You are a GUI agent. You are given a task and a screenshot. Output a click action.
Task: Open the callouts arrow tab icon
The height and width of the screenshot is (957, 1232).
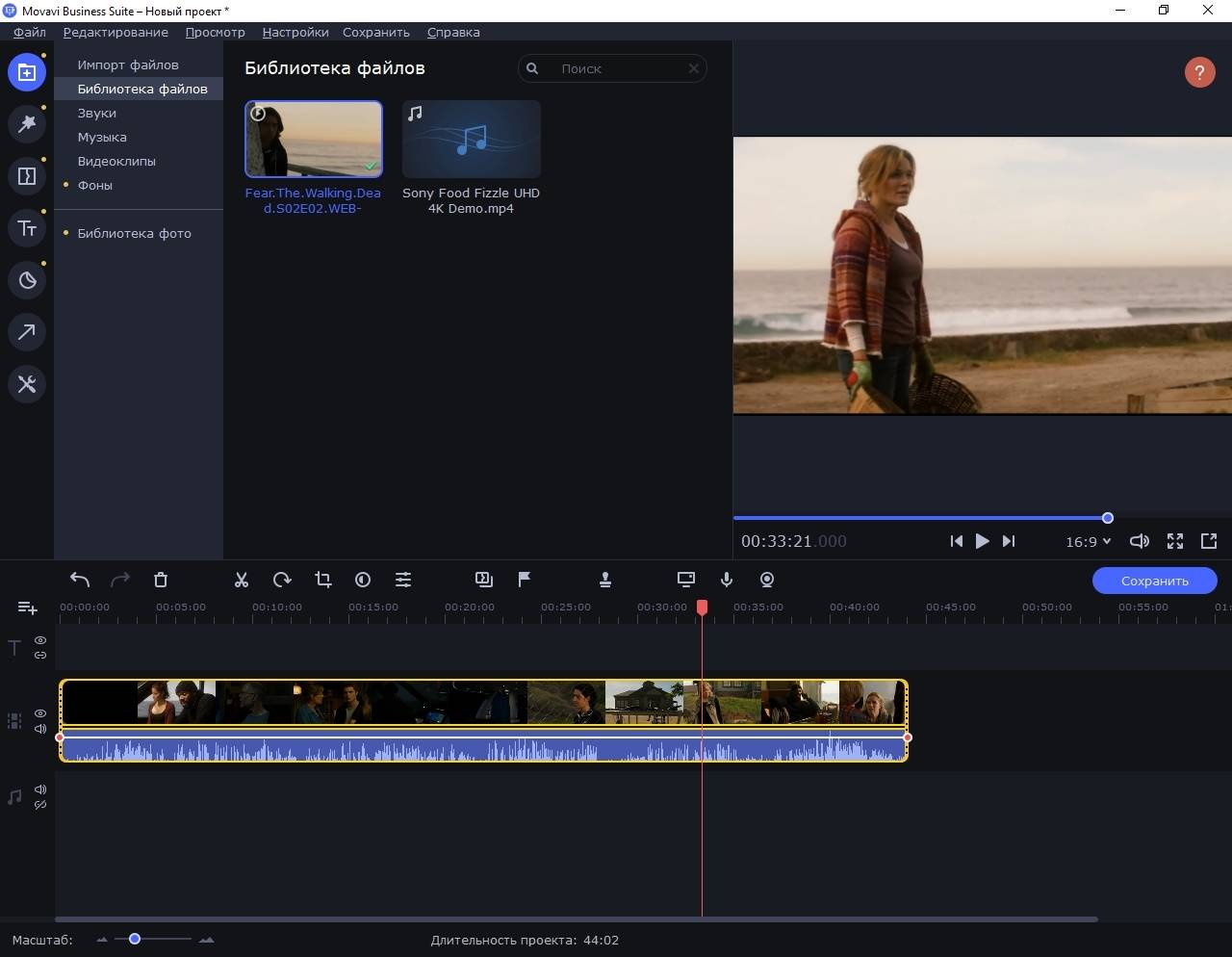[27, 332]
